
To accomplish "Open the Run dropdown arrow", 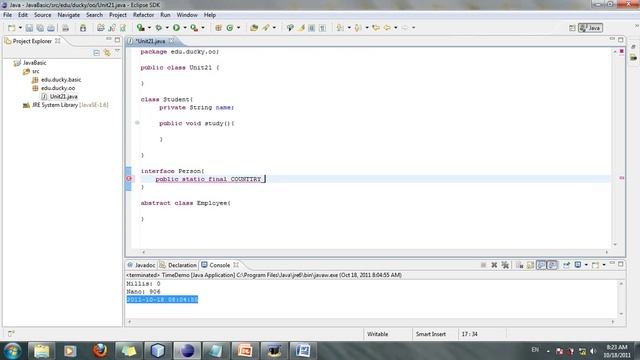I will click(x=185, y=28).
